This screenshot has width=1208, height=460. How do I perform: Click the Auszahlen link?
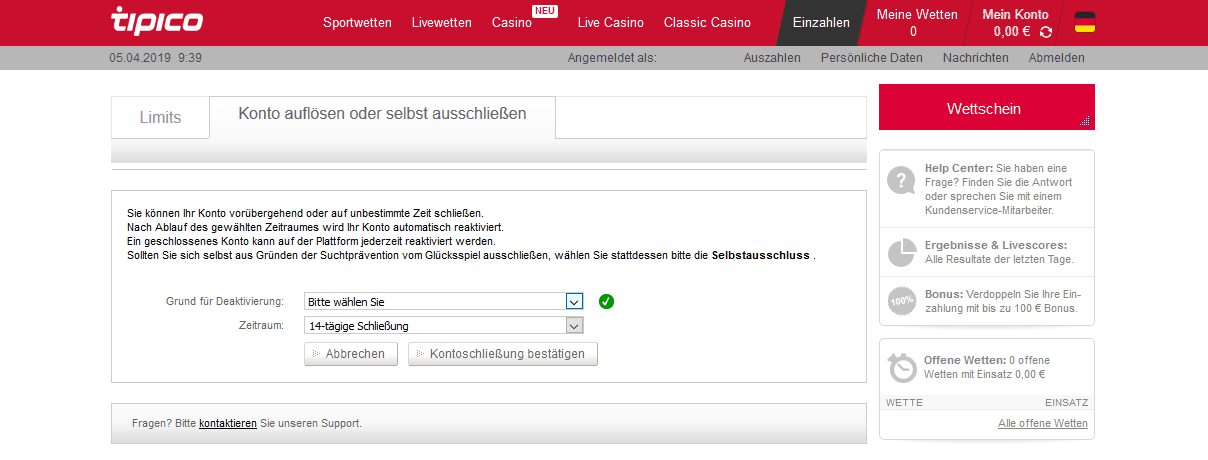(772, 58)
